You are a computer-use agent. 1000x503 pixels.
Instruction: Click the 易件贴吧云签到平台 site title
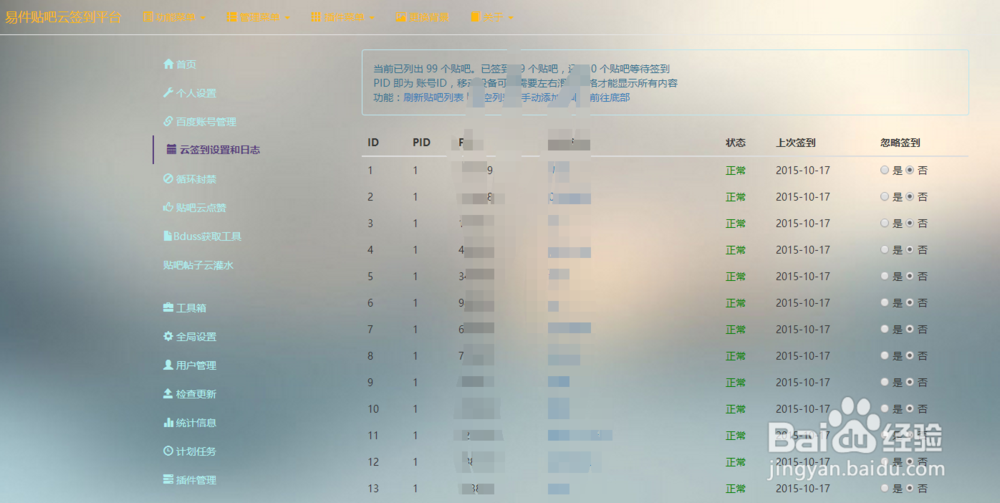click(63, 17)
